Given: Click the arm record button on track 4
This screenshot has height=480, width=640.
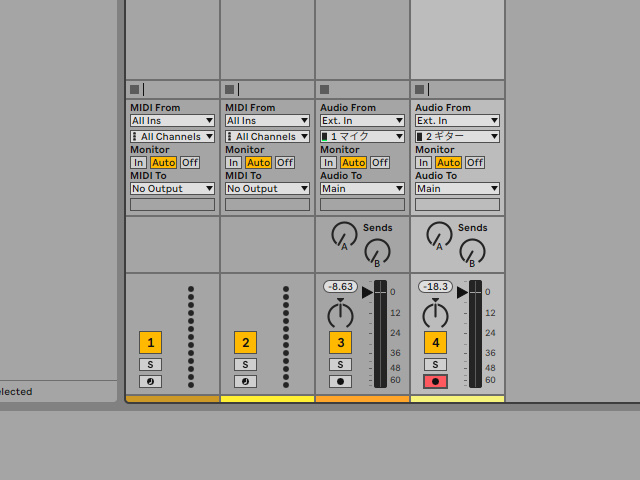Looking at the screenshot, I should pos(435,381).
